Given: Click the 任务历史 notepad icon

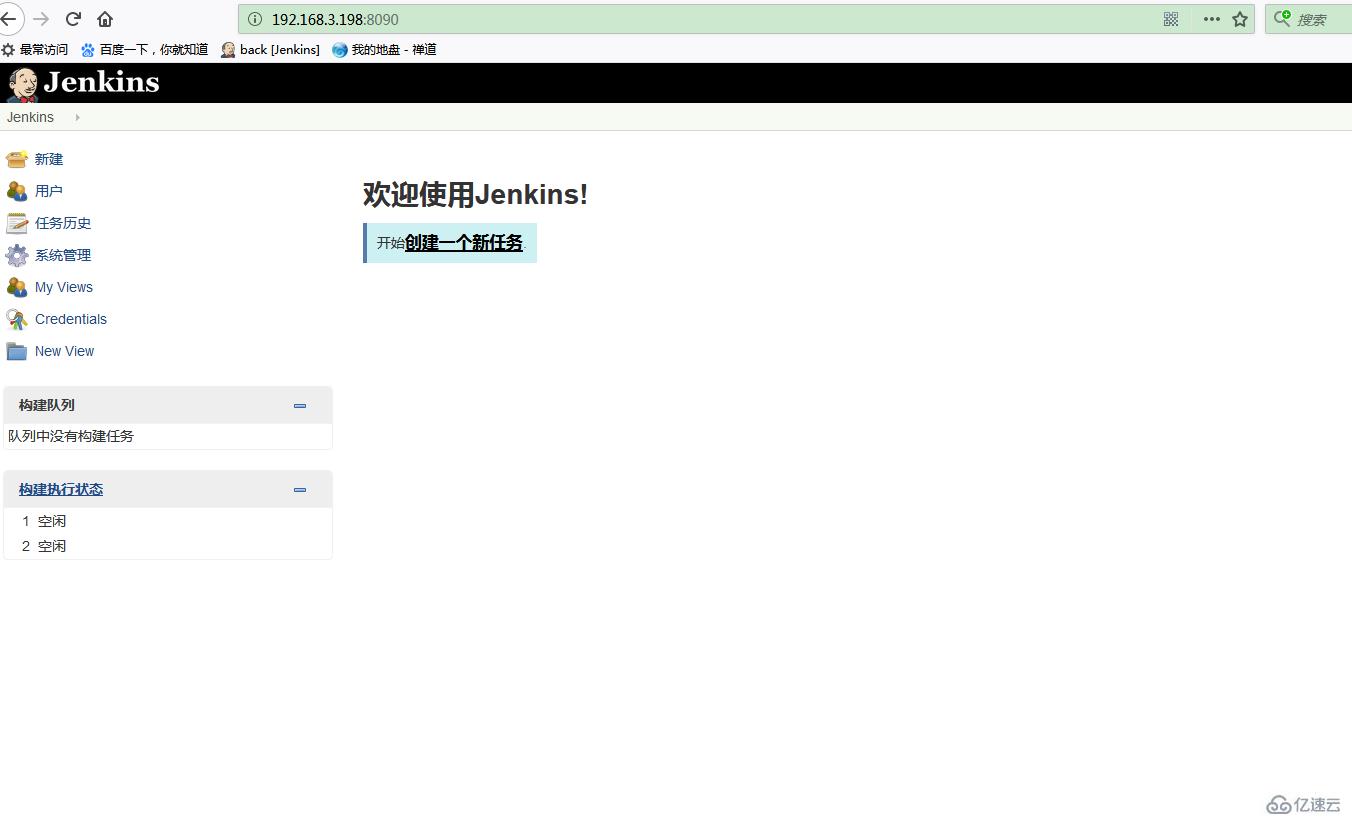Looking at the screenshot, I should click(17, 223).
